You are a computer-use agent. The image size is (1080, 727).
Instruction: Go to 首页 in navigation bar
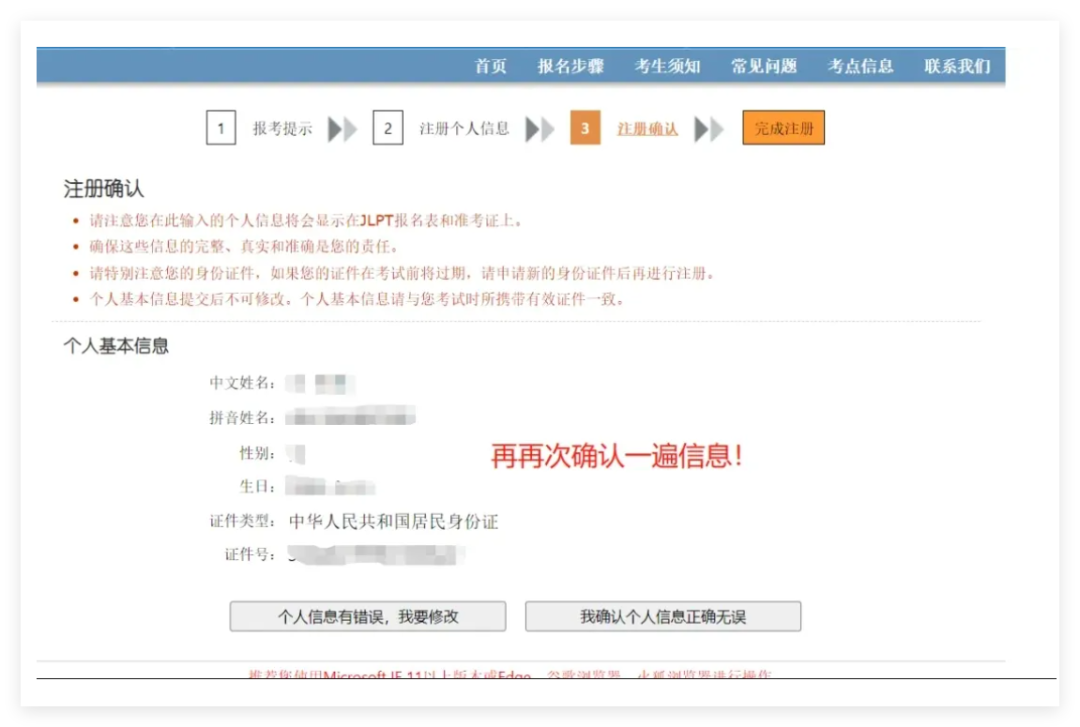(x=490, y=67)
